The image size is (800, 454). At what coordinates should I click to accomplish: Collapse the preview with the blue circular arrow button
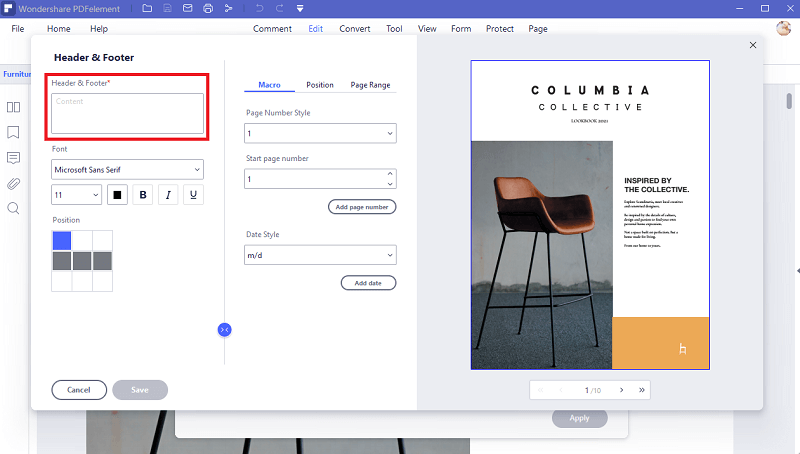[224, 330]
